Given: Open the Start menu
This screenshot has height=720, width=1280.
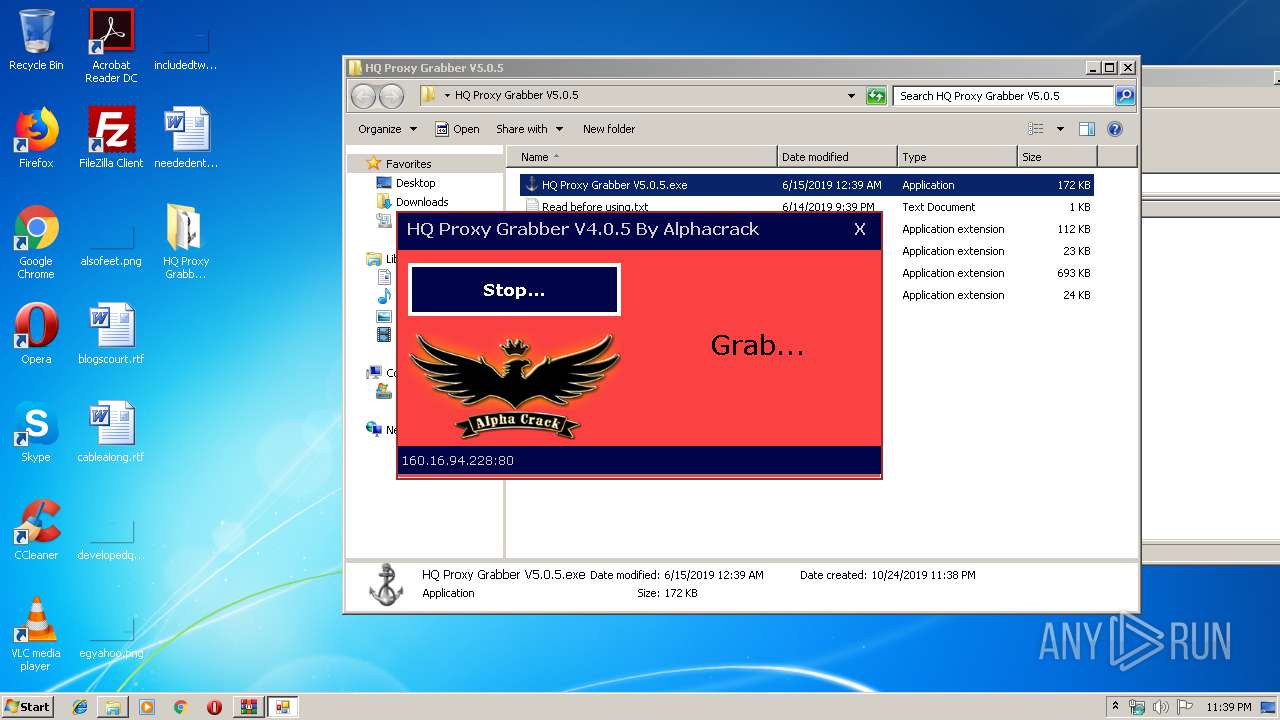Looking at the screenshot, I should (28, 707).
